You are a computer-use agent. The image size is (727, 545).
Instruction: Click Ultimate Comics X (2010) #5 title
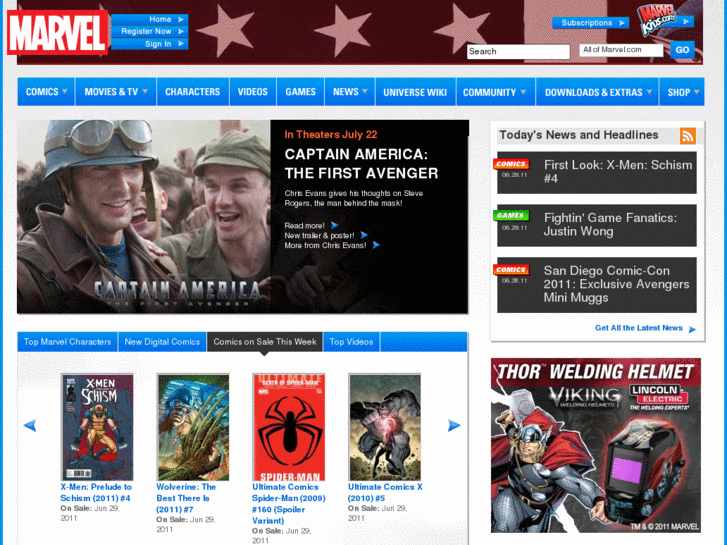[x=385, y=493]
